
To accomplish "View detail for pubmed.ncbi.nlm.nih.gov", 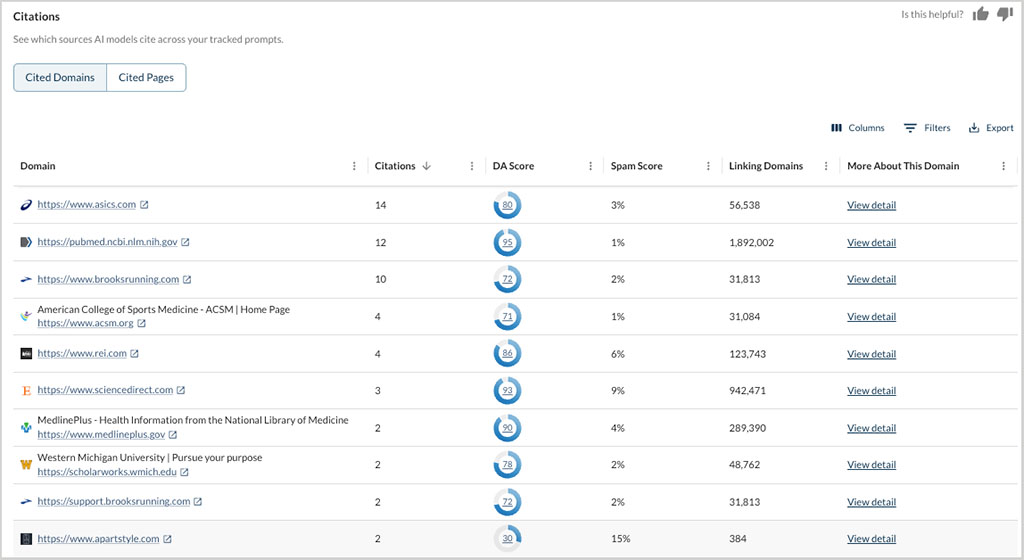I will 871,242.
